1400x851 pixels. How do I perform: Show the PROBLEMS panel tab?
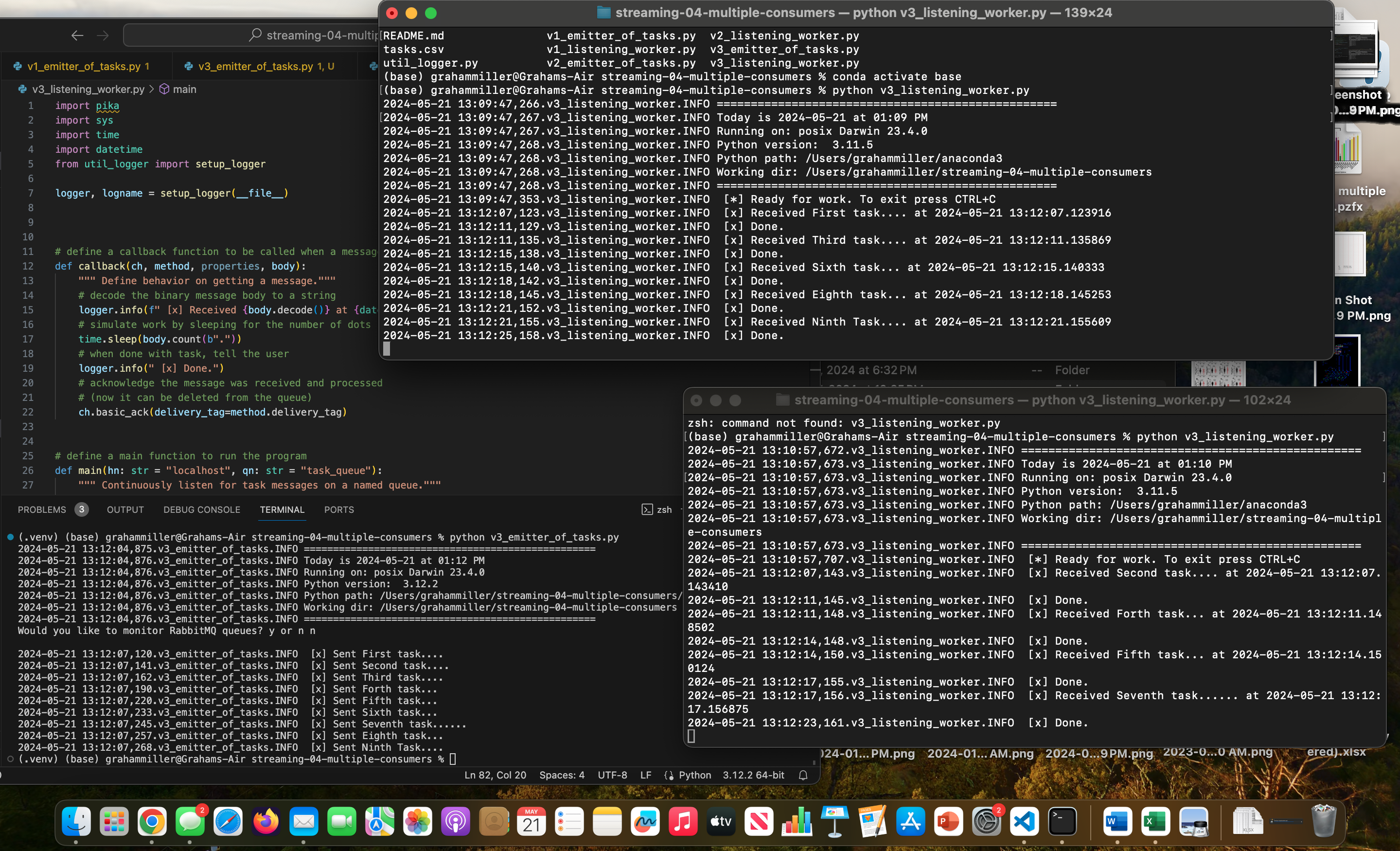pos(42,509)
